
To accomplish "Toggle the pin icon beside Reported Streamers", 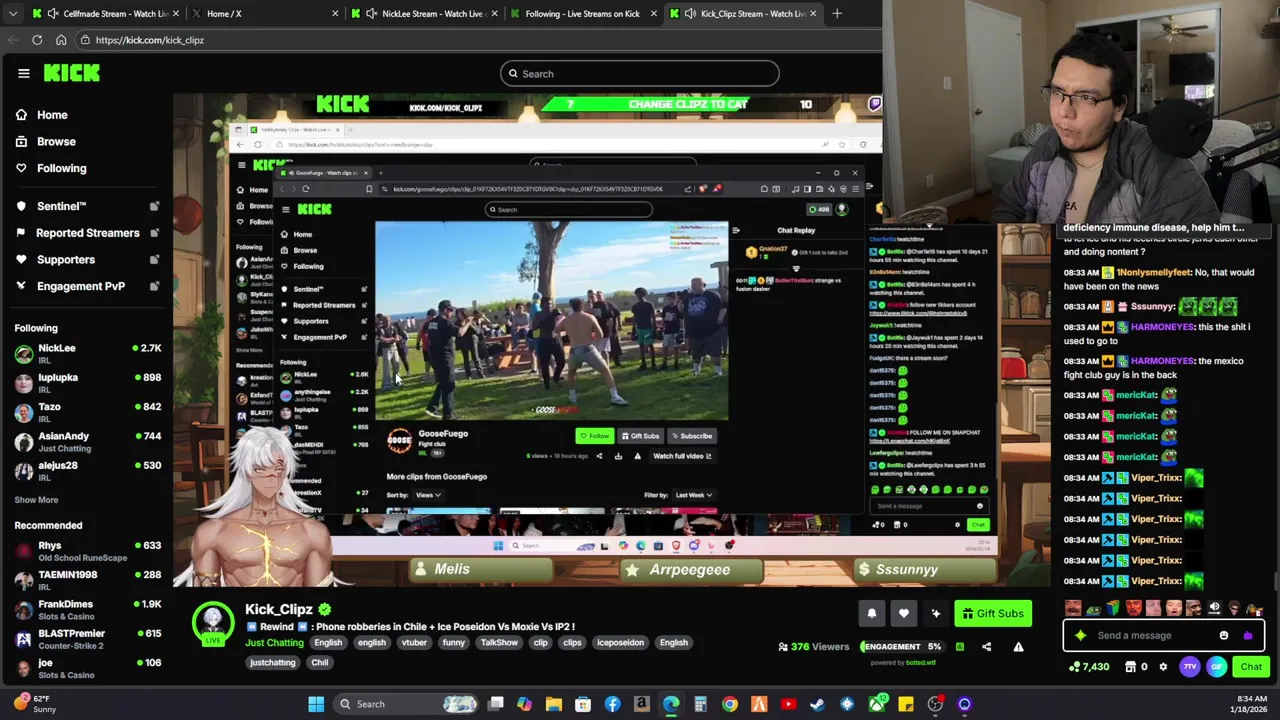I will pyautogui.click(x=154, y=233).
